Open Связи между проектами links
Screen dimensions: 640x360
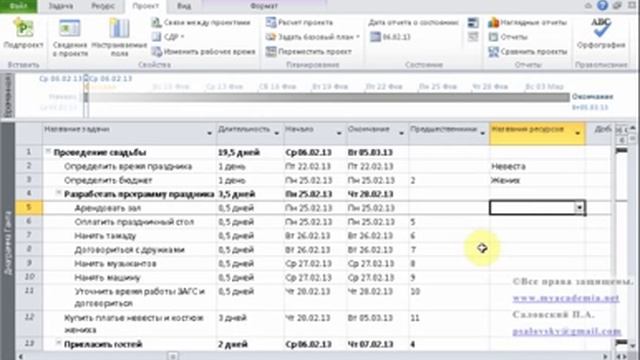(x=201, y=22)
